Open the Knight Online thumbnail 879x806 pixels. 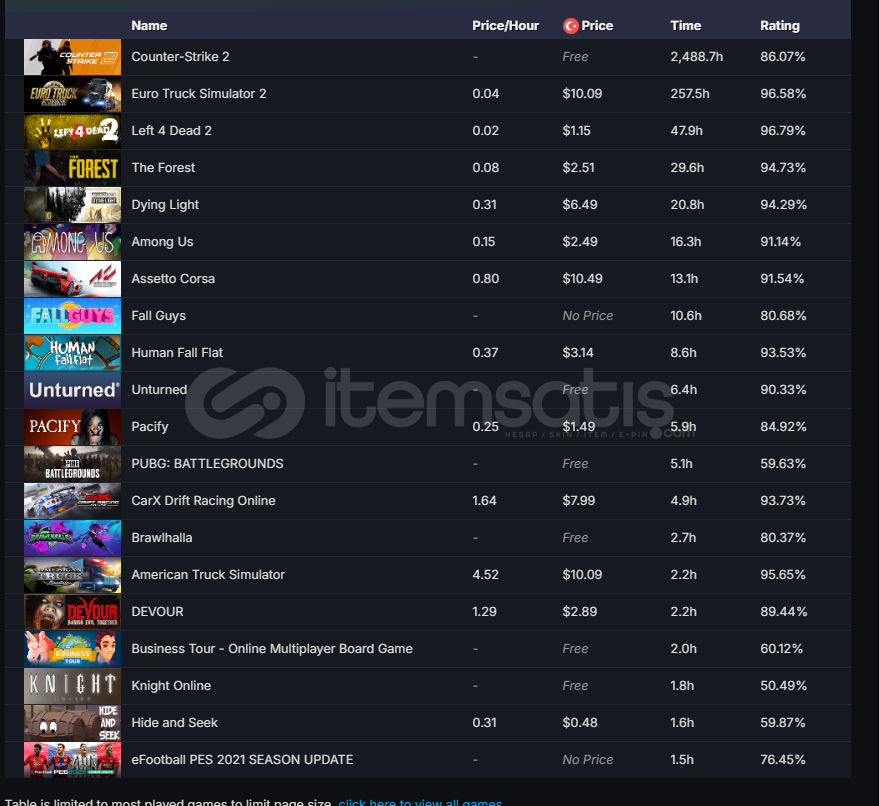[72, 685]
